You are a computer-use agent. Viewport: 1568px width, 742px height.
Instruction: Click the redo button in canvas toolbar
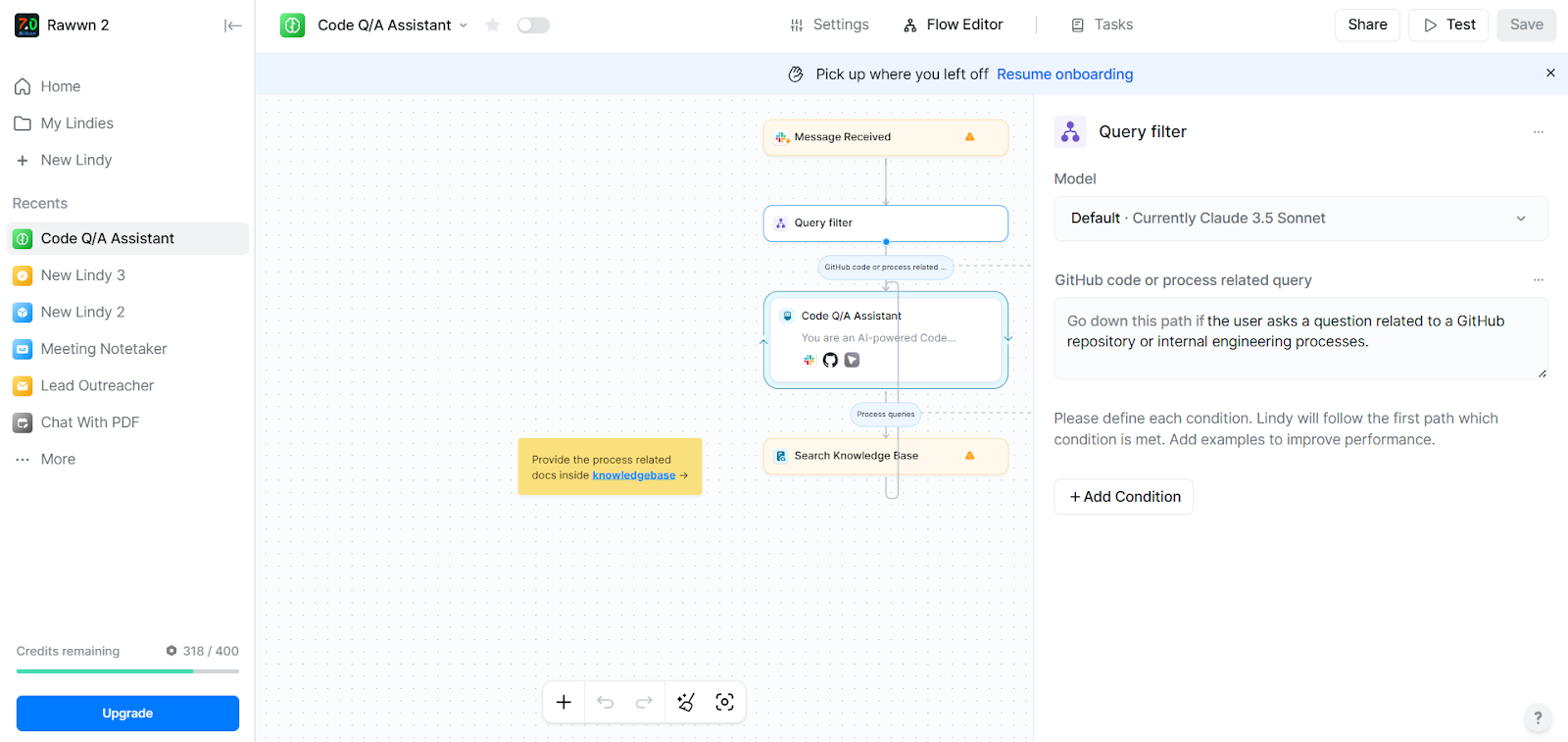click(644, 702)
